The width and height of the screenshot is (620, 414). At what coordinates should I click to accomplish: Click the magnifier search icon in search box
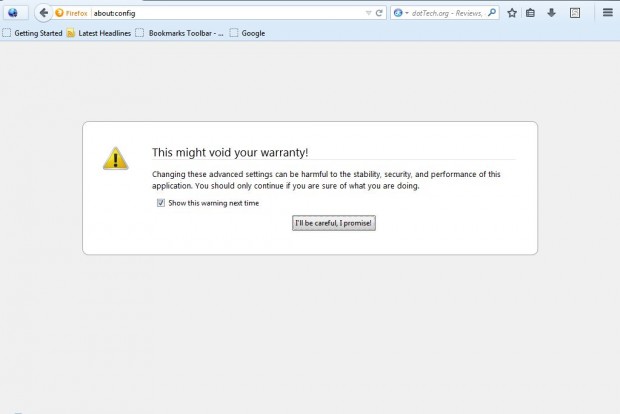tap(492, 13)
